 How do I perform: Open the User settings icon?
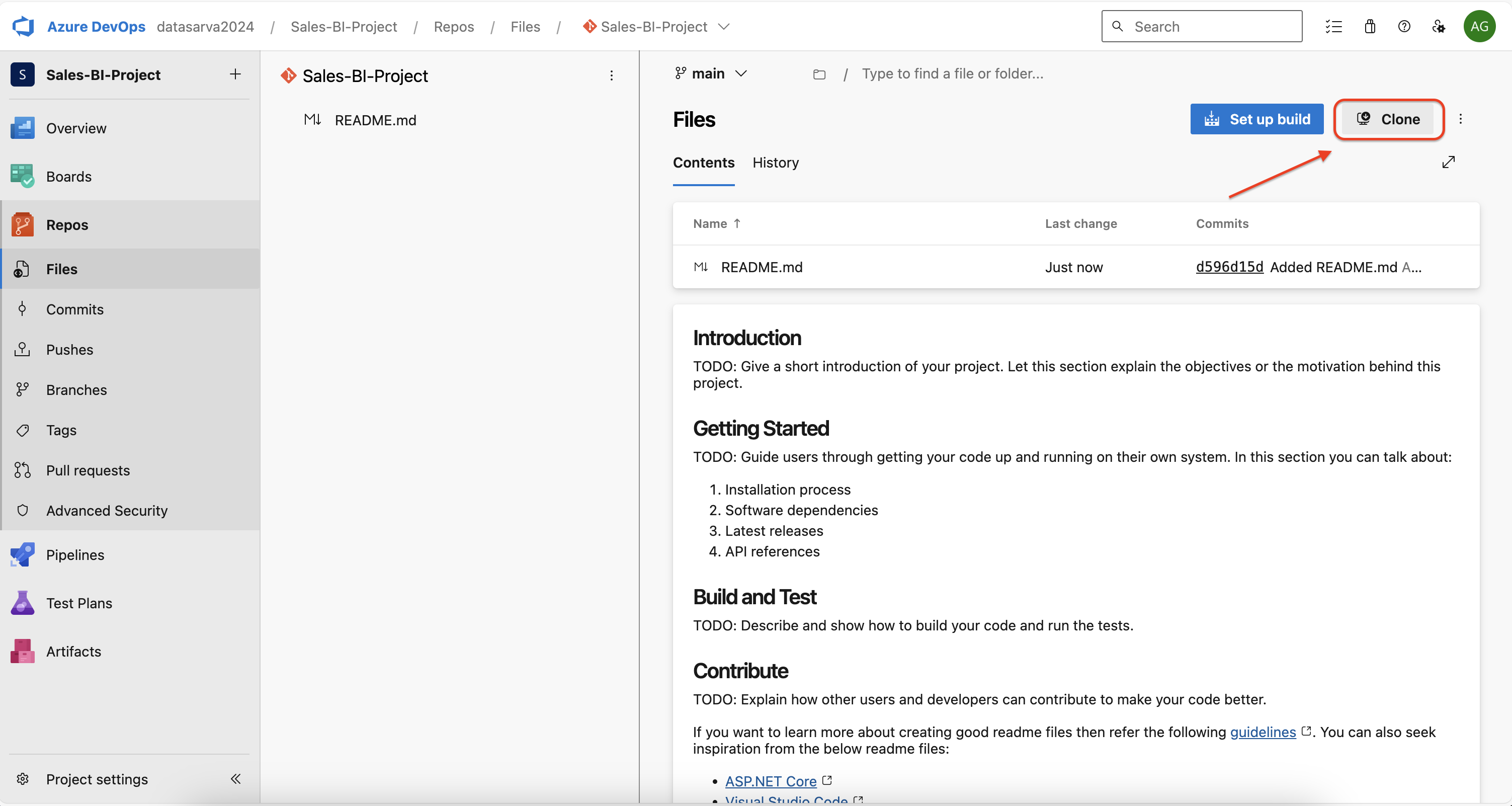coord(1439,27)
